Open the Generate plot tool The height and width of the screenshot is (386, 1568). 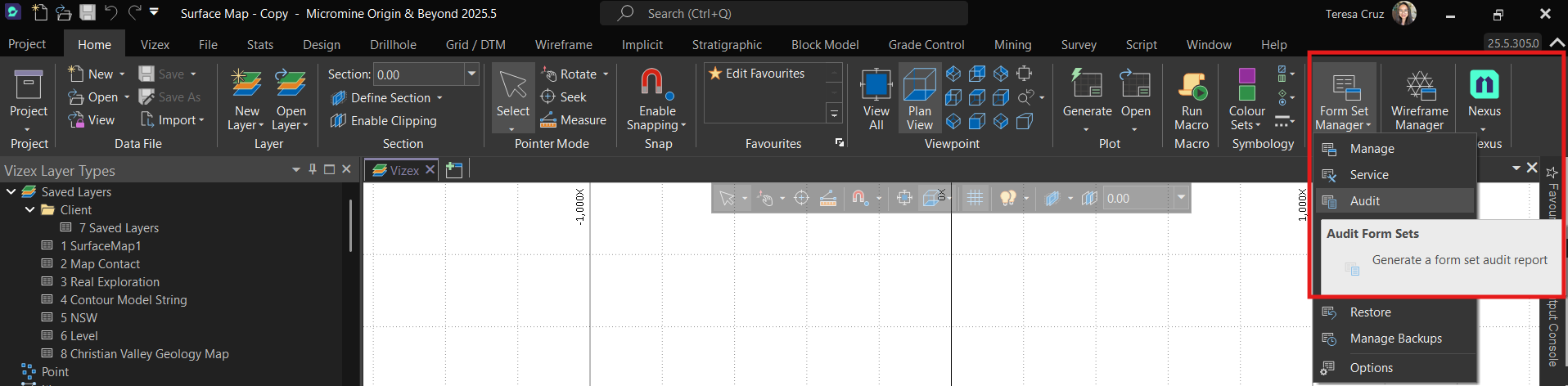1087,86
